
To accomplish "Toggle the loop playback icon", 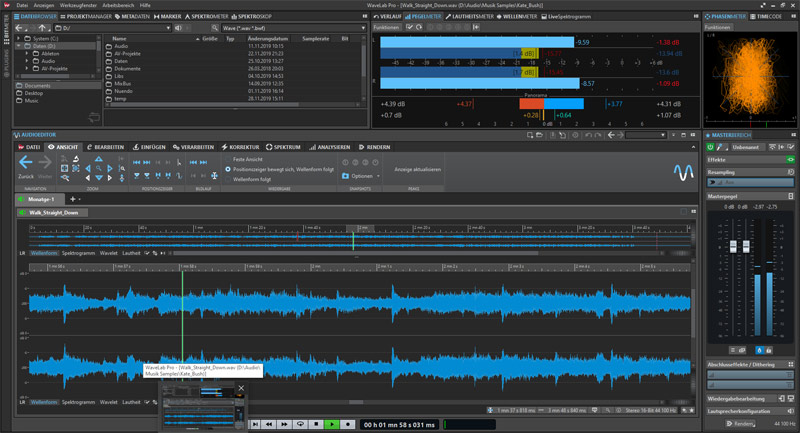I will [300, 424].
